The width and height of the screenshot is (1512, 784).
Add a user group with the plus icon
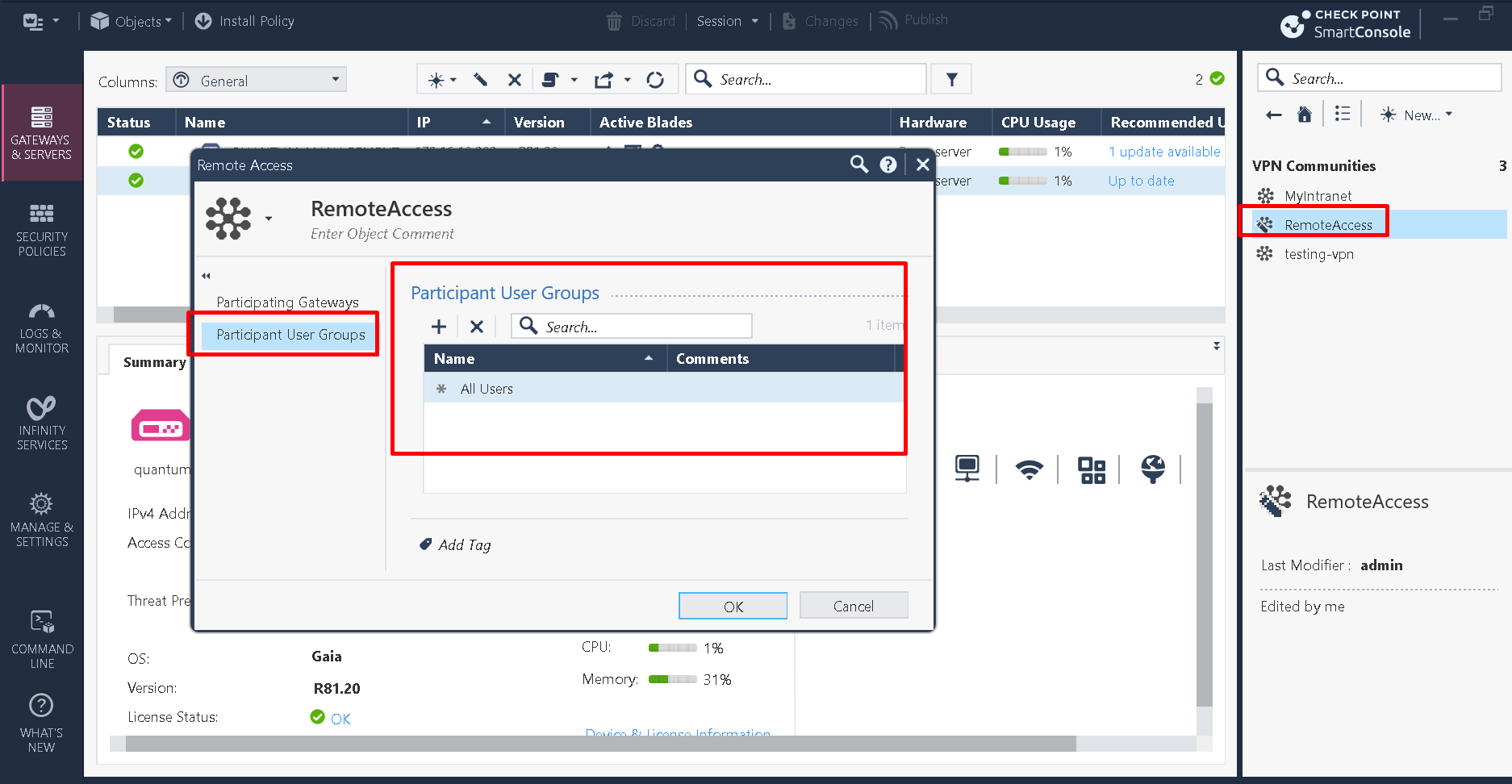(x=438, y=326)
